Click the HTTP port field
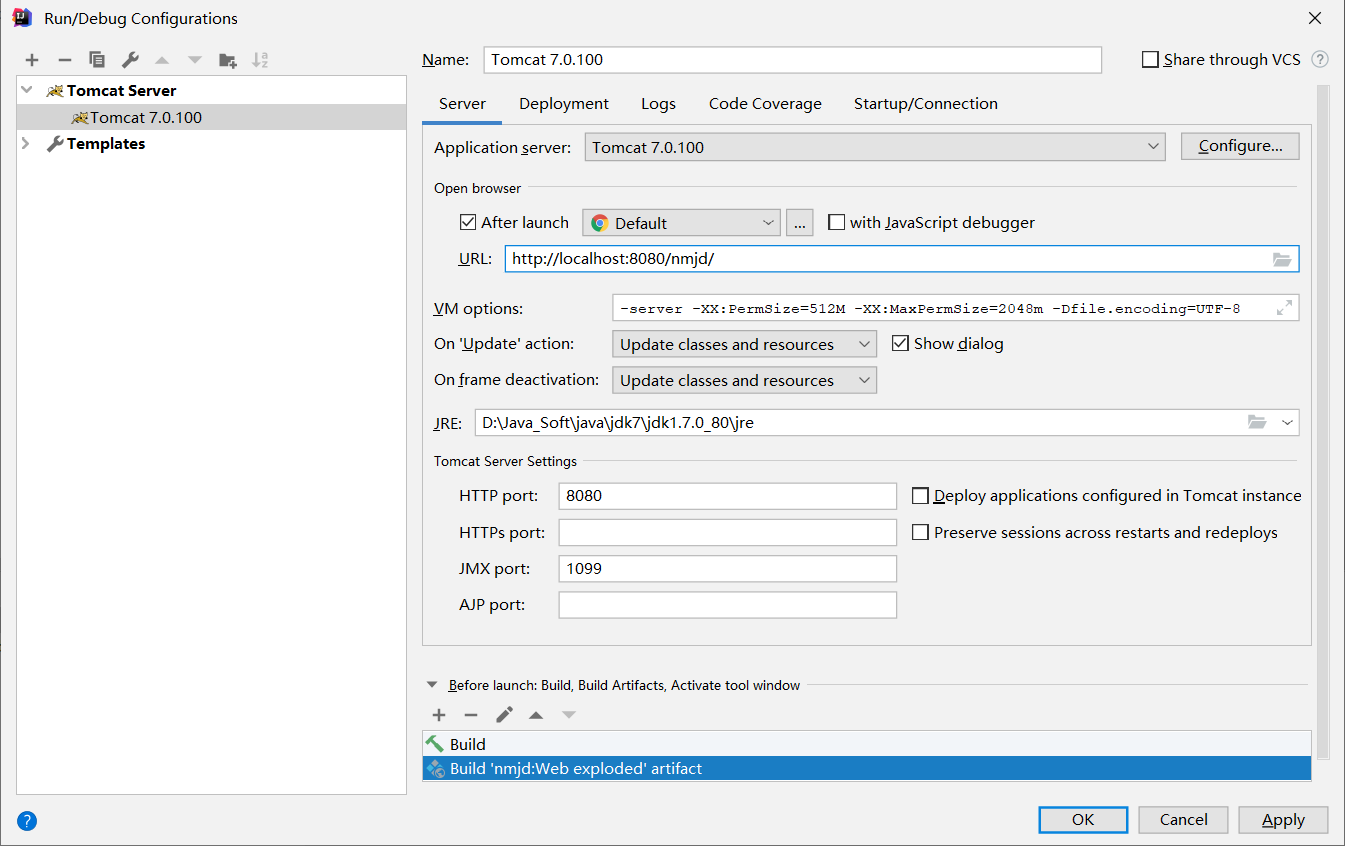The height and width of the screenshot is (846, 1345). coord(727,496)
